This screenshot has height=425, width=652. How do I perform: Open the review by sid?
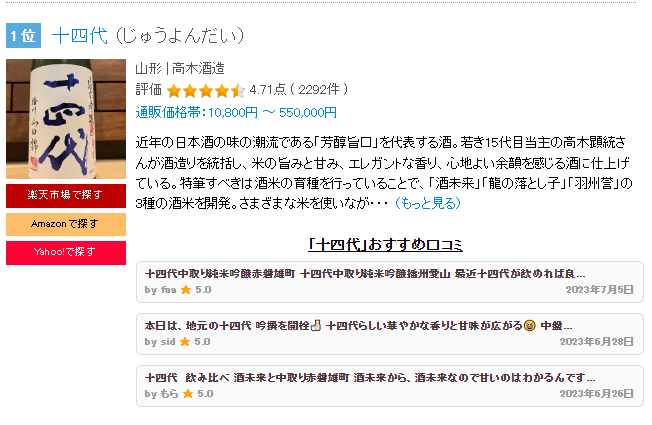390,334
